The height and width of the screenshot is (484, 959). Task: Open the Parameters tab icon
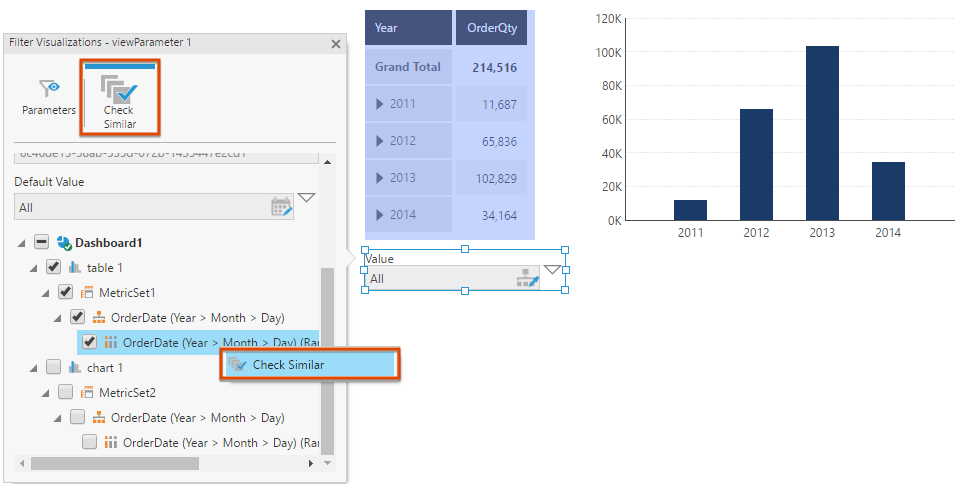(49, 89)
